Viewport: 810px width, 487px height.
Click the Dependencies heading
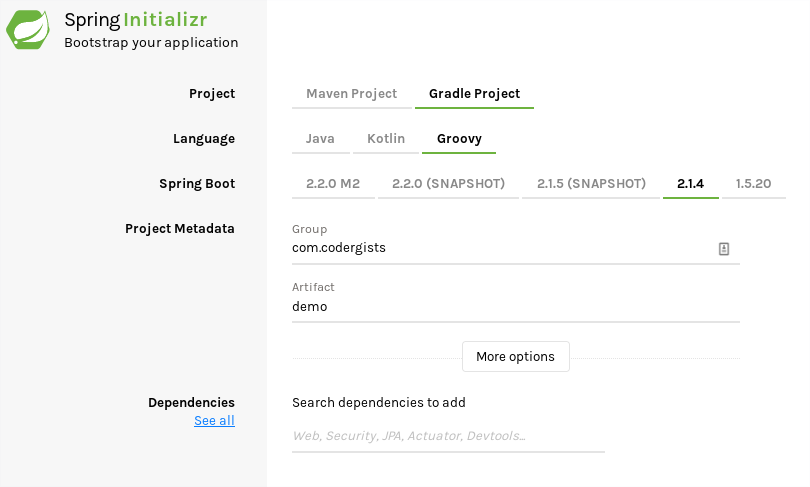point(191,403)
